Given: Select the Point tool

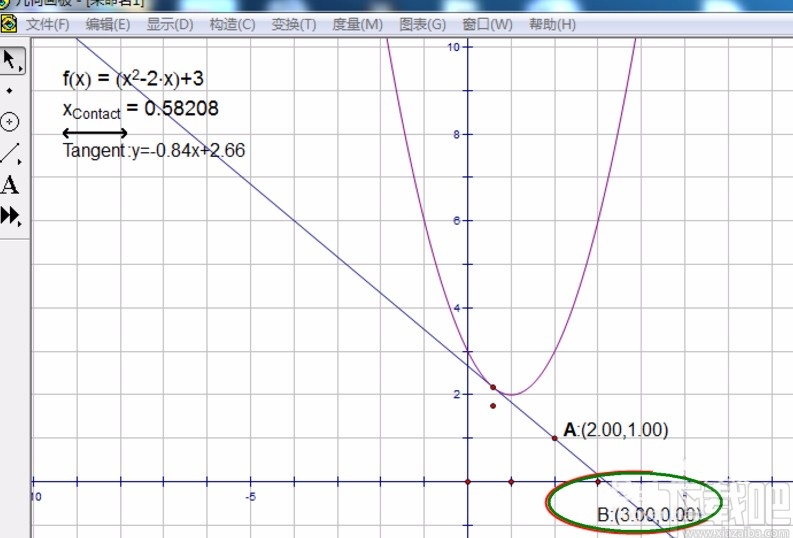Looking at the screenshot, I should [10, 91].
